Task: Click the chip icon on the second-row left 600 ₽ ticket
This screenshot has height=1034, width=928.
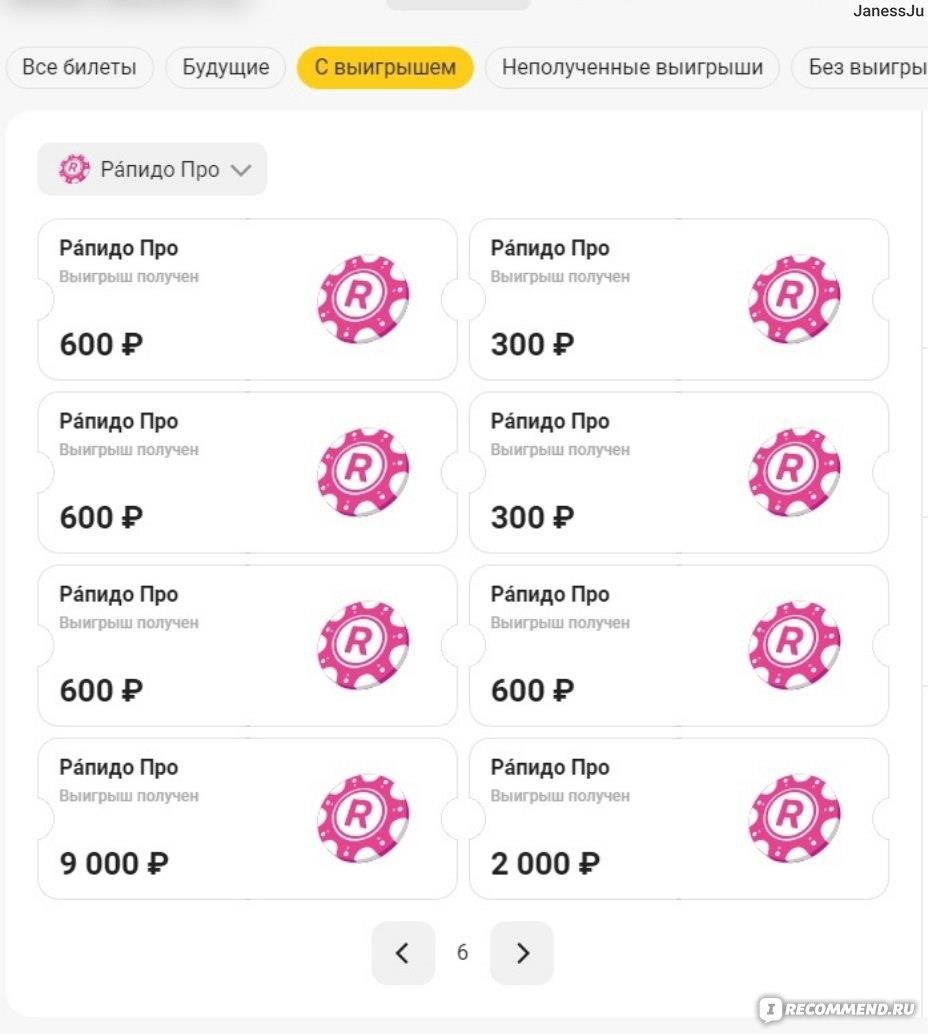Action: 363,471
